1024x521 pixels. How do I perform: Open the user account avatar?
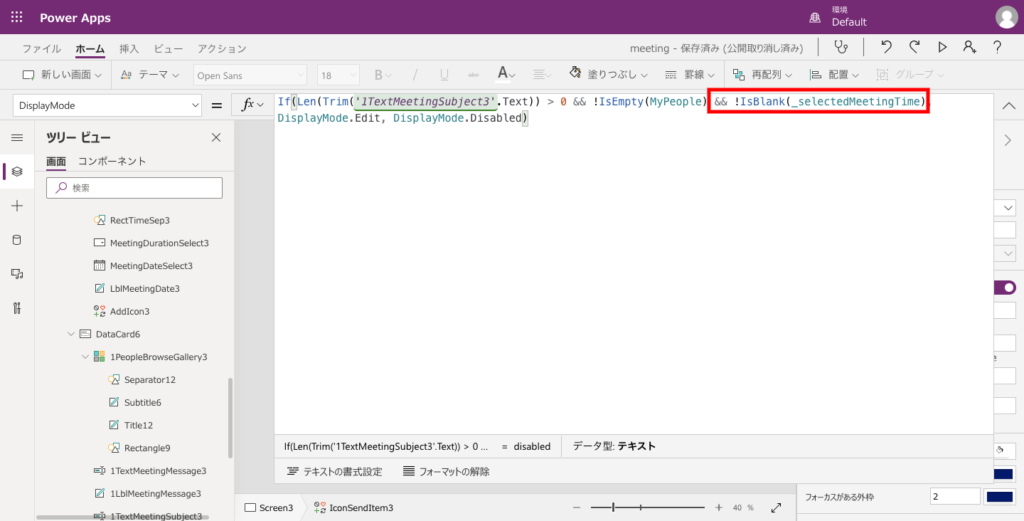1006,18
